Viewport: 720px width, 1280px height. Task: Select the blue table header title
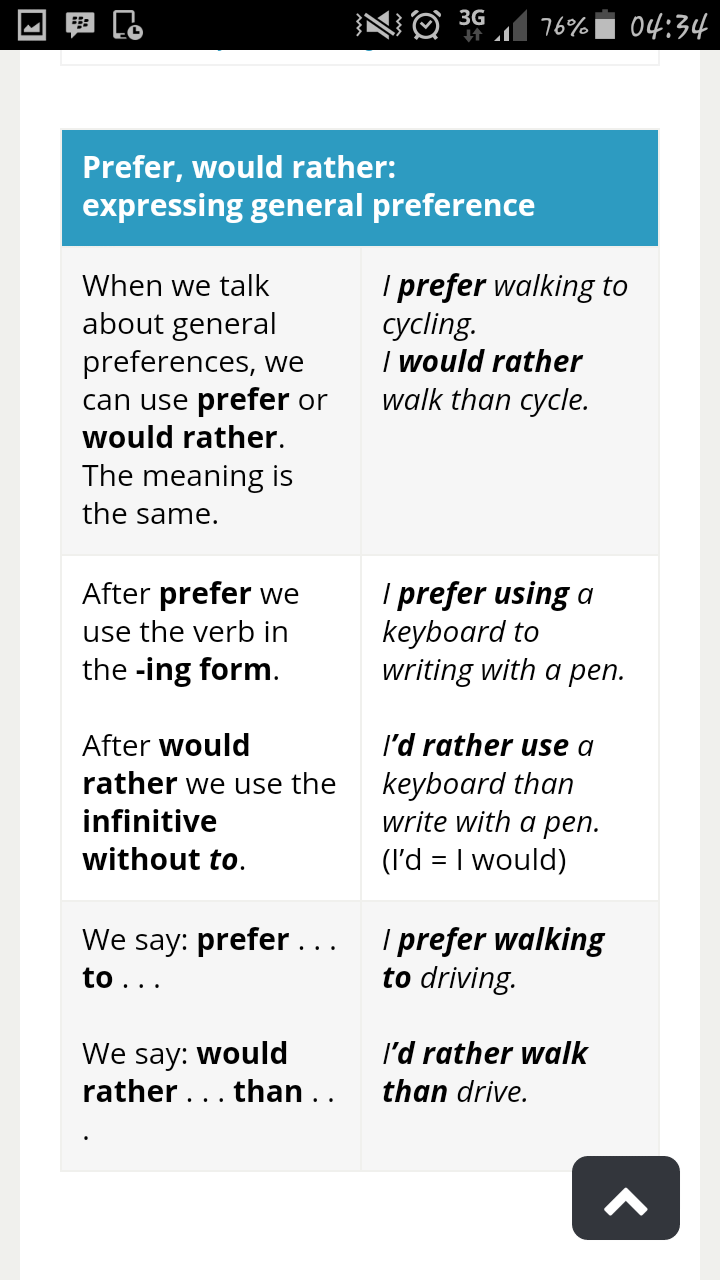(x=308, y=186)
